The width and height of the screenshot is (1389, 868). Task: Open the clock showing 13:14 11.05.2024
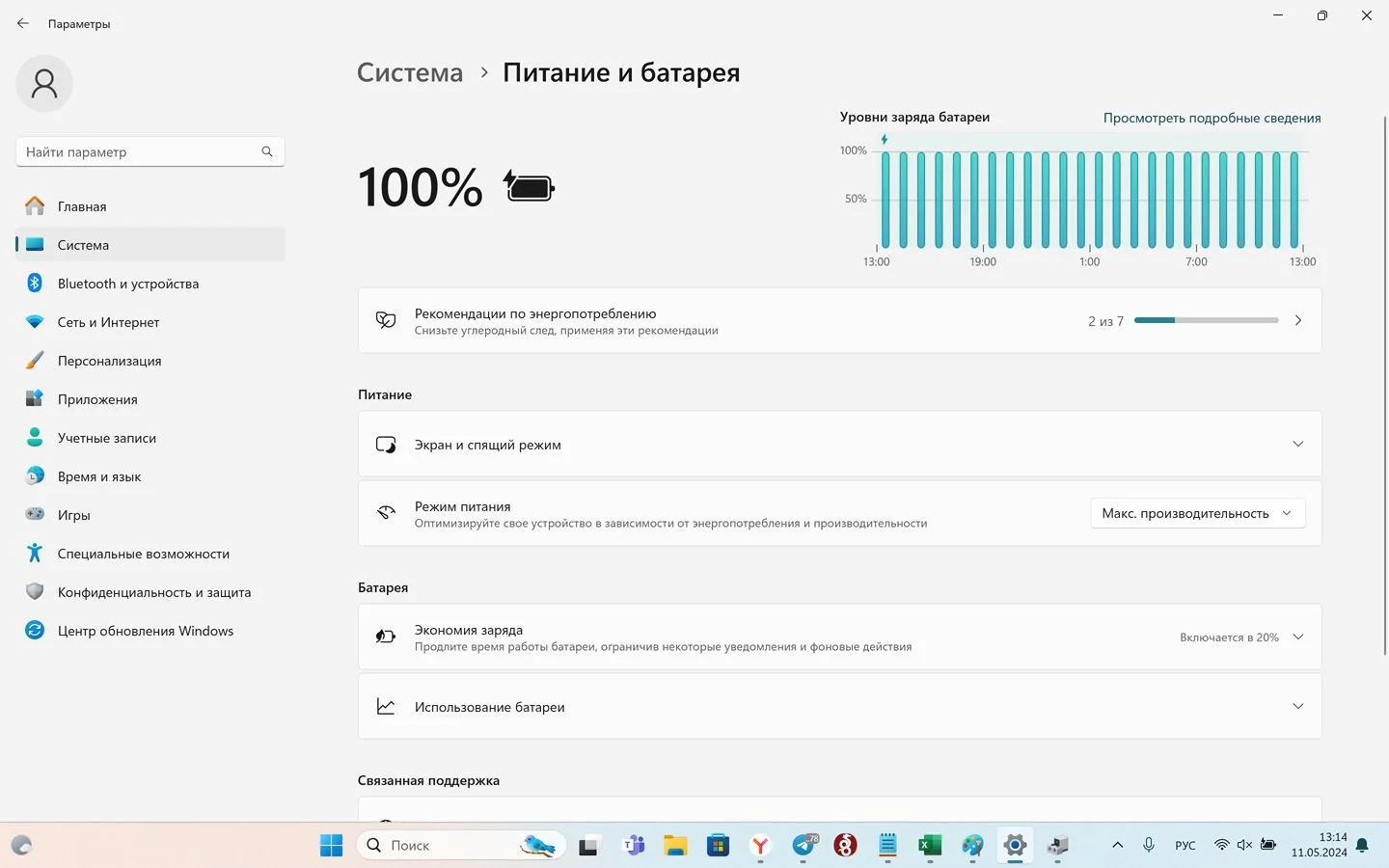point(1320,845)
